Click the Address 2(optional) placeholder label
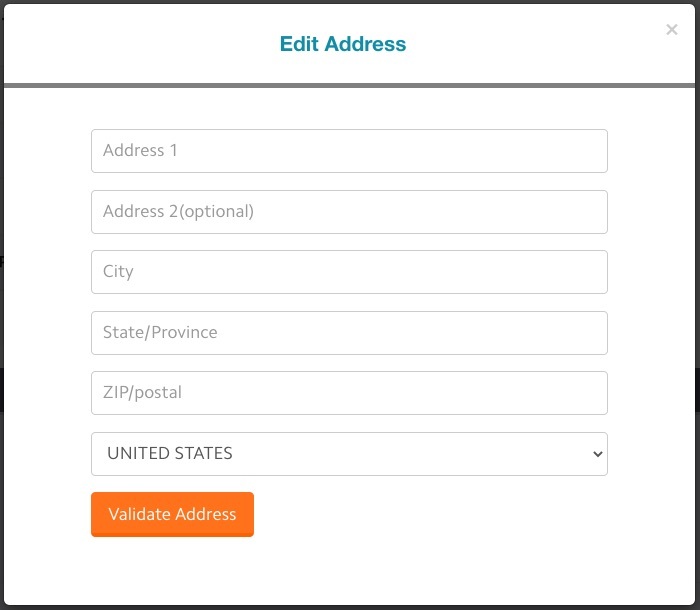The image size is (700, 610). 178,211
